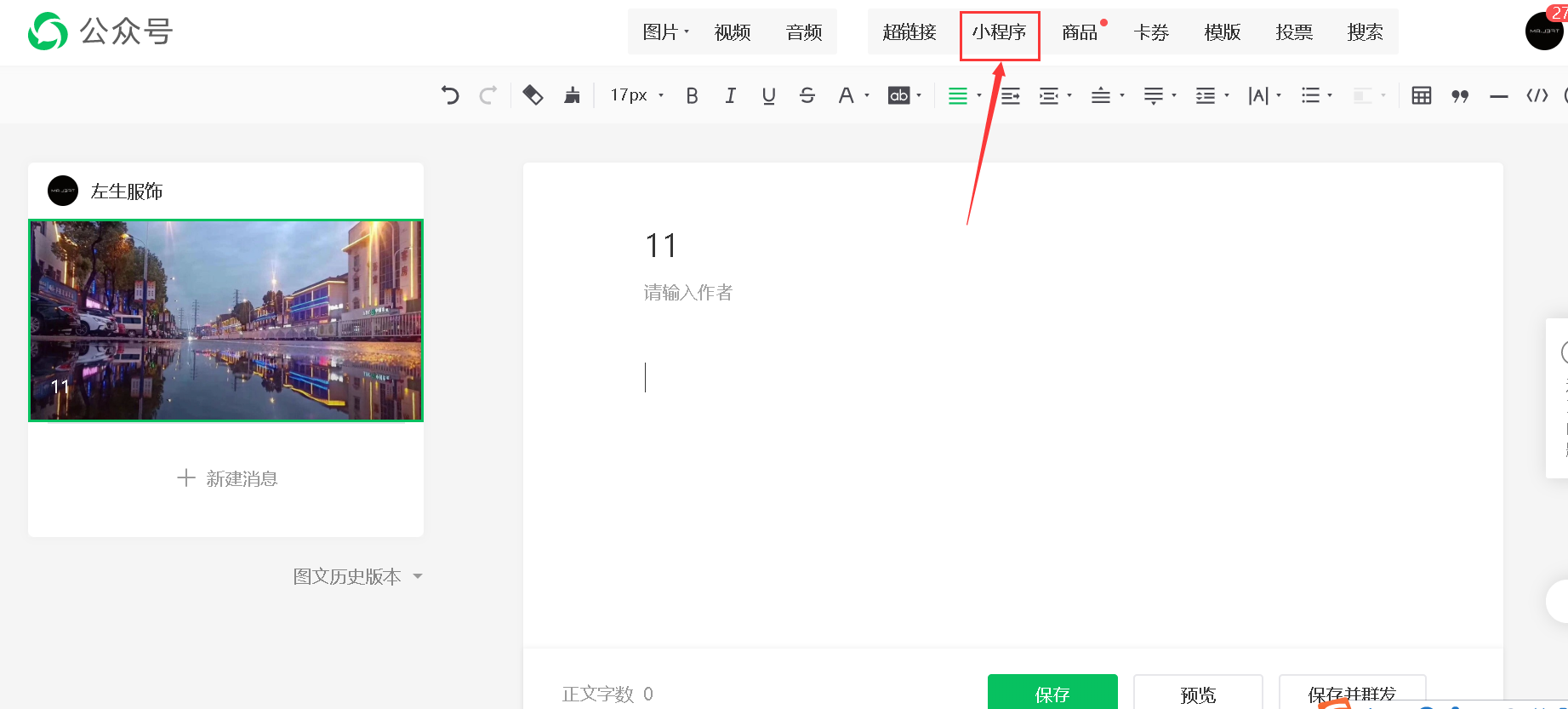Click the first-line indent icon
This screenshot has height=709, width=1568.
coord(1011,95)
